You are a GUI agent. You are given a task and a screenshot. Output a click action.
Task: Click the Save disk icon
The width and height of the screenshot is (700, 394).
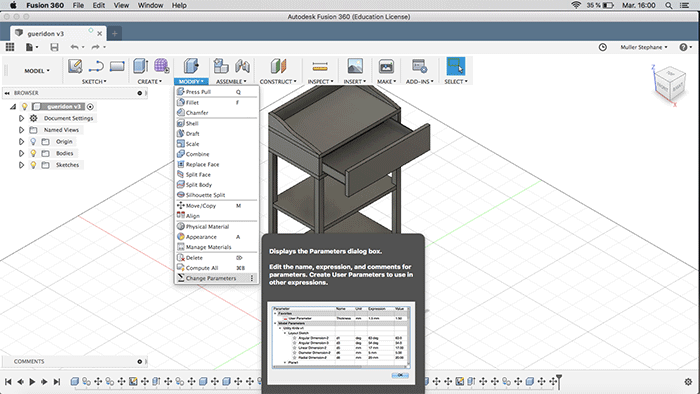coord(54,47)
